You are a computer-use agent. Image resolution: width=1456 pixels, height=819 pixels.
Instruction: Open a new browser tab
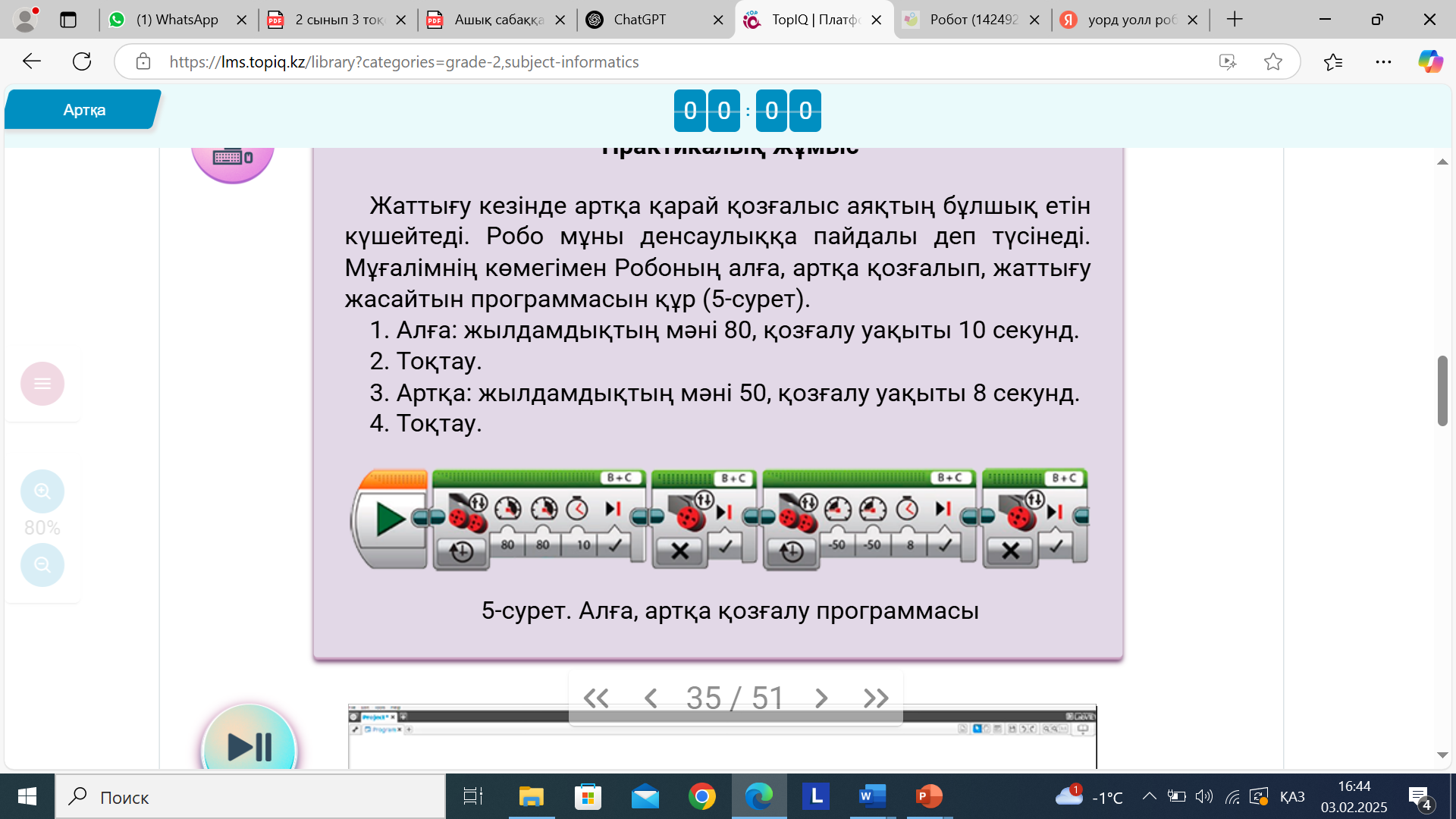click(x=1235, y=20)
